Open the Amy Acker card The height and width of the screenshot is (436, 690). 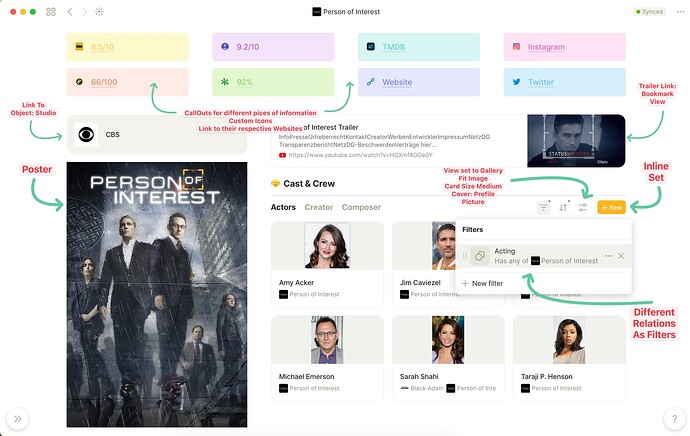(327, 264)
